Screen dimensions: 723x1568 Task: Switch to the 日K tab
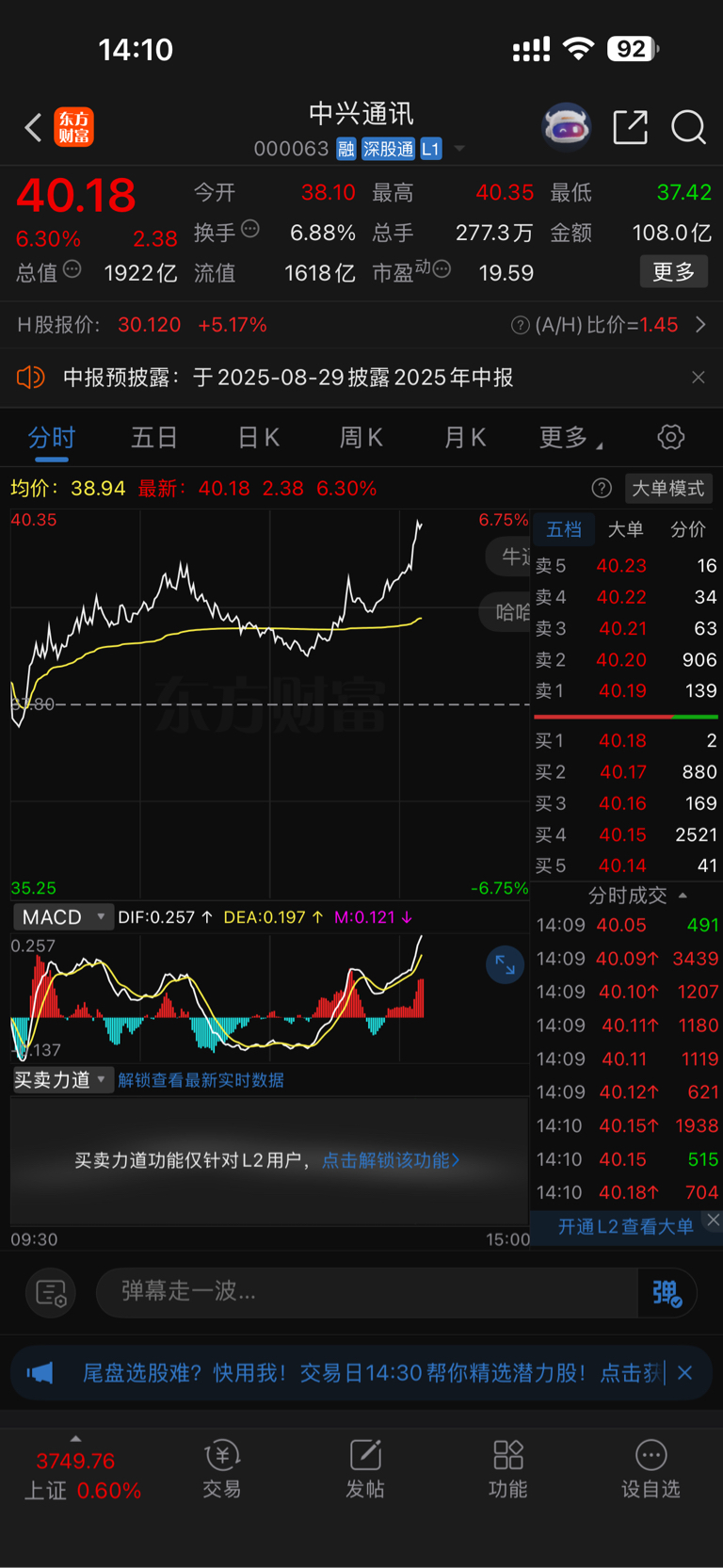click(258, 438)
